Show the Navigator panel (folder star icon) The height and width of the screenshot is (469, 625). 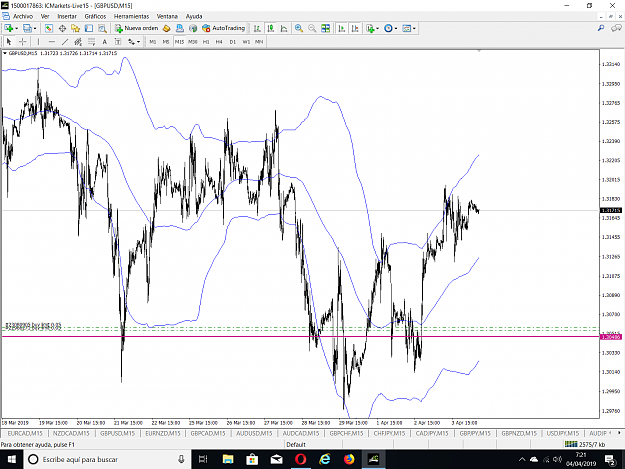(75, 28)
